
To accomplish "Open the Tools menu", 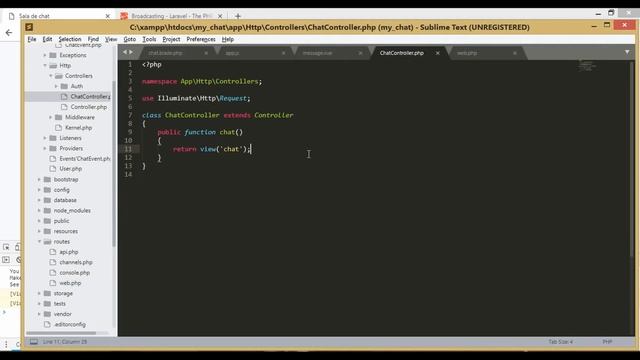I will 149,39.
